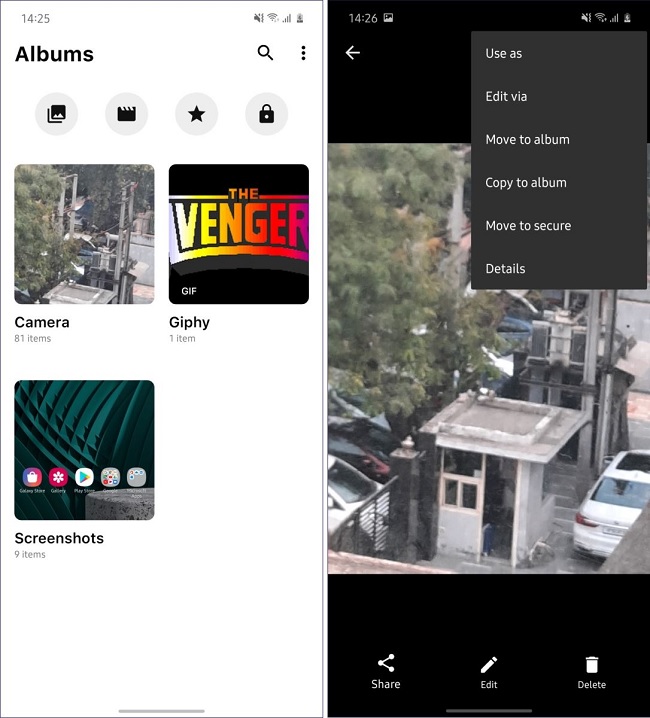This screenshot has height=718, width=650.
Task: Open the locked secure folder icon
Action: [x=266, y=114]
